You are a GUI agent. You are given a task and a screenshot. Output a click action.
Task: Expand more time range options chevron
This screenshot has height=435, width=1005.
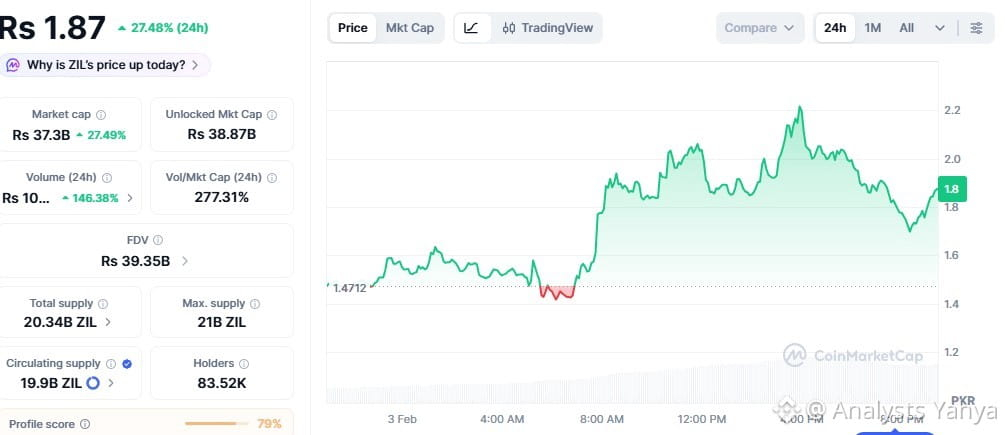(x=940, y=28)
